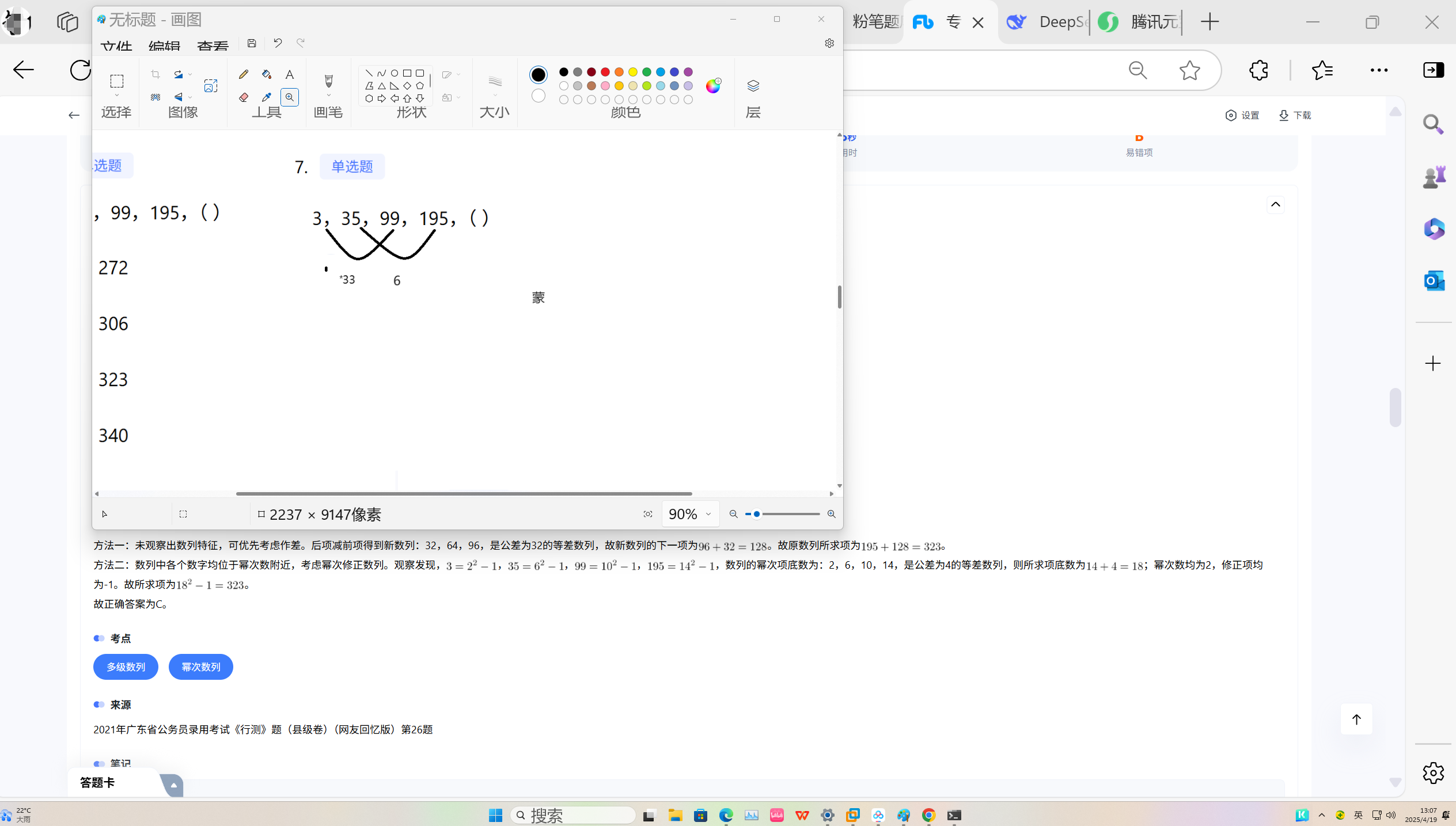This screenshot has height=826, width=1456.
Task: Open the Edit colors wheel
Action: coord(713,86)
